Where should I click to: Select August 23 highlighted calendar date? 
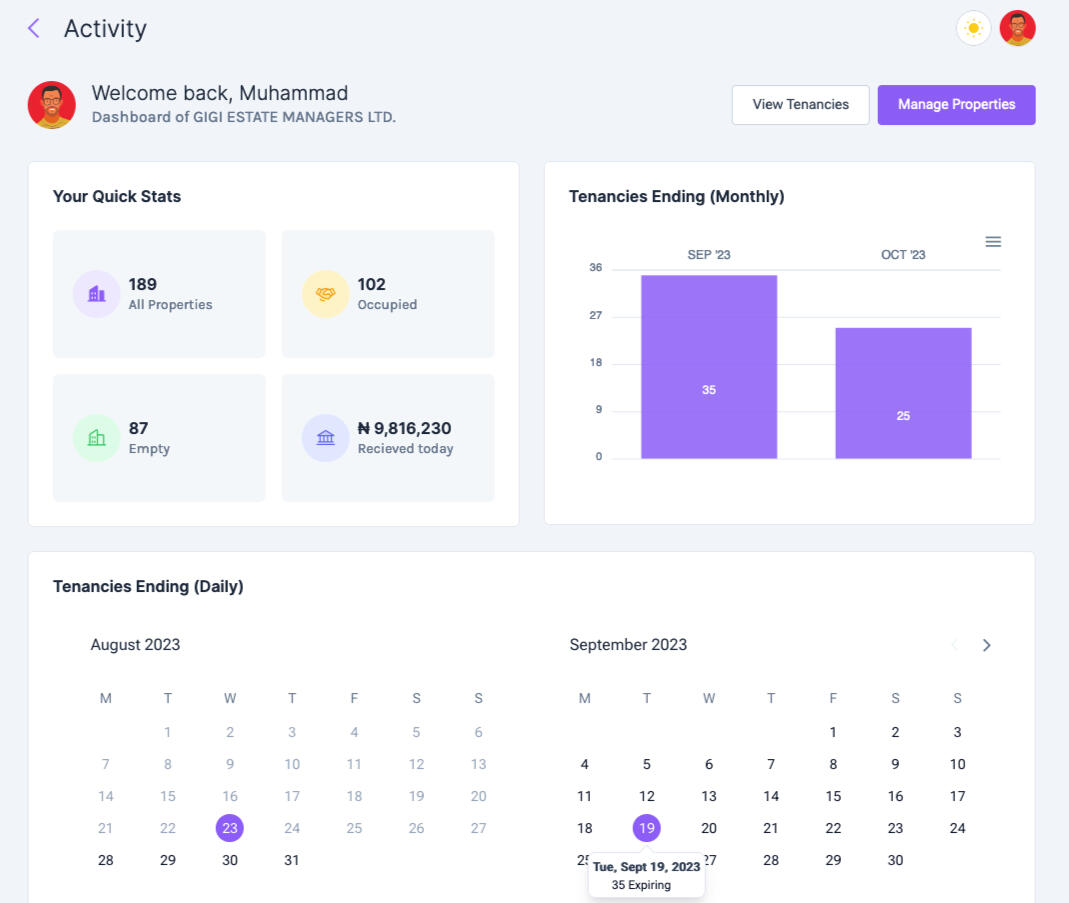tap(230, 828)
